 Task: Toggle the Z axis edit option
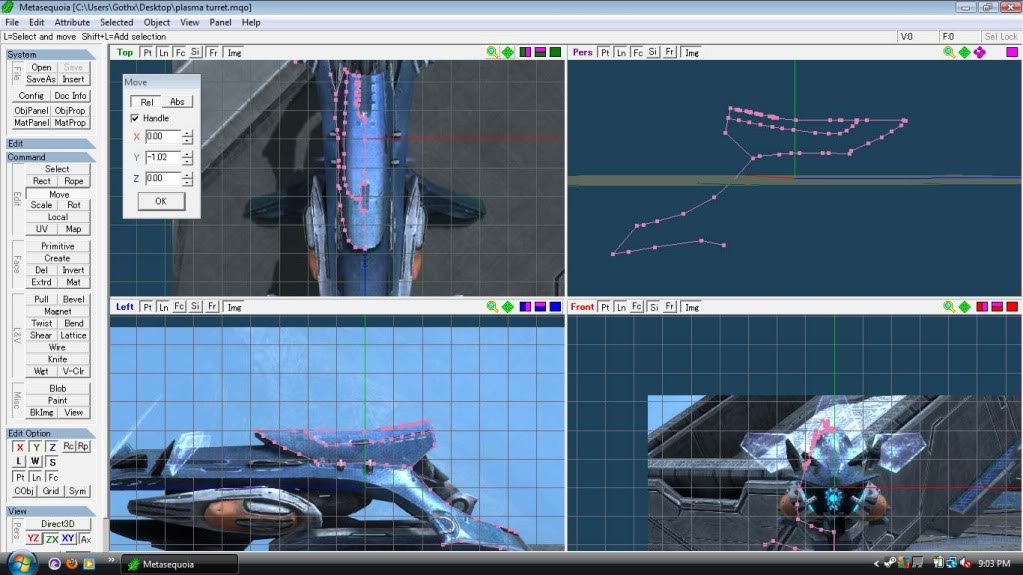pos(52,447)
